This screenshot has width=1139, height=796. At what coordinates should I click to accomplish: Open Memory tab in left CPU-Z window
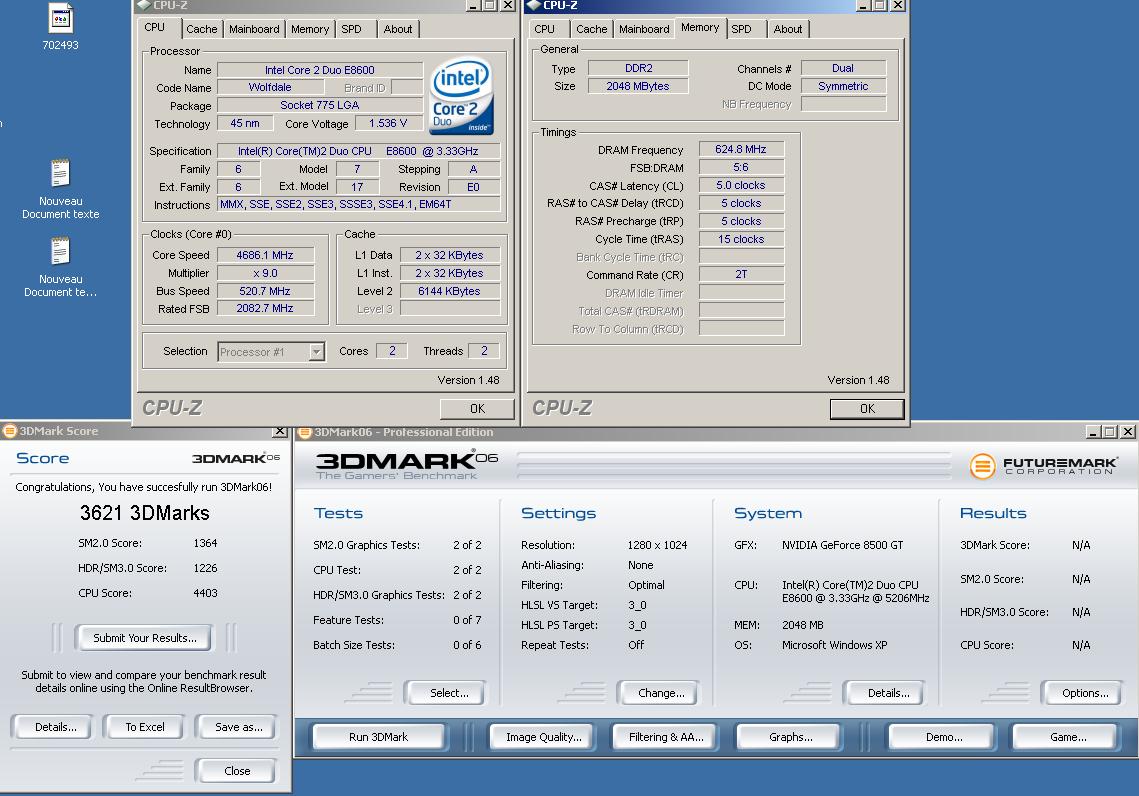[x=309, y=29]
